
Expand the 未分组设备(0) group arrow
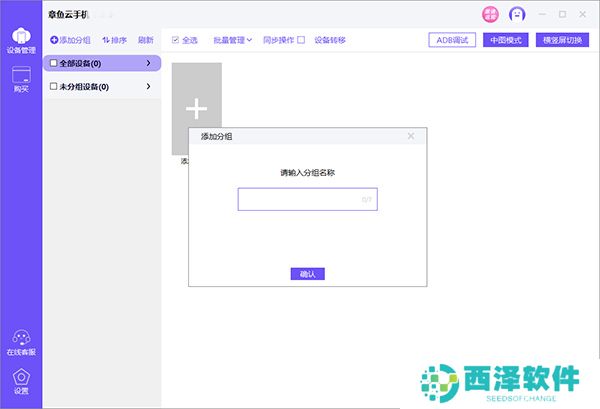pyautogui.click(x=148, y=86)
